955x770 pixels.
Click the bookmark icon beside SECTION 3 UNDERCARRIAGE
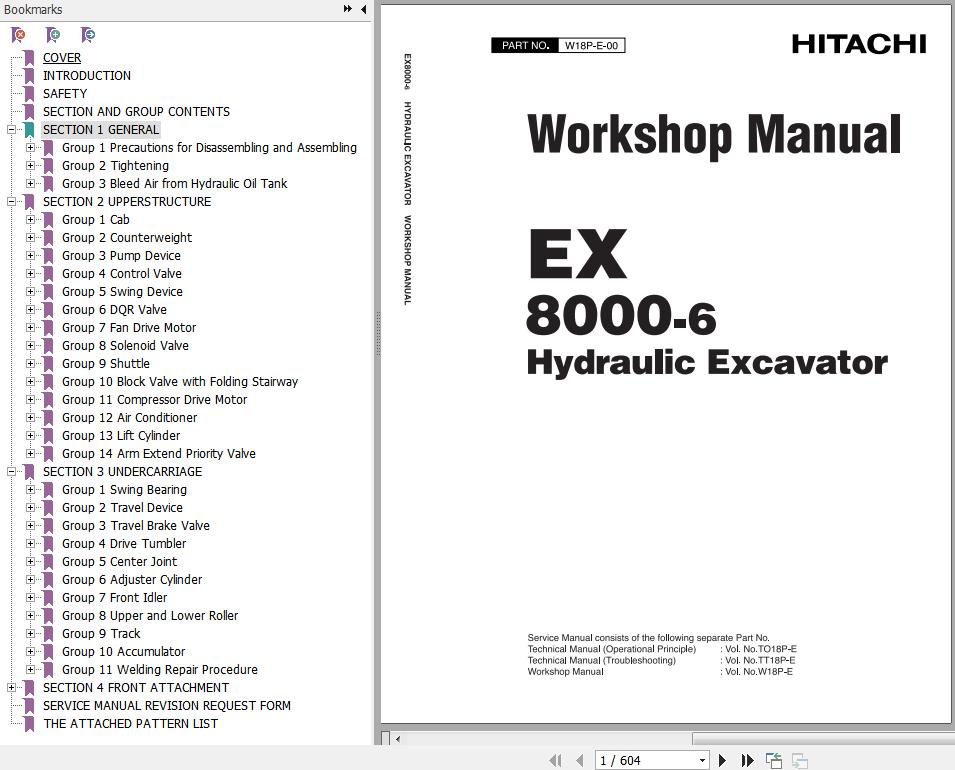[29, 472]
